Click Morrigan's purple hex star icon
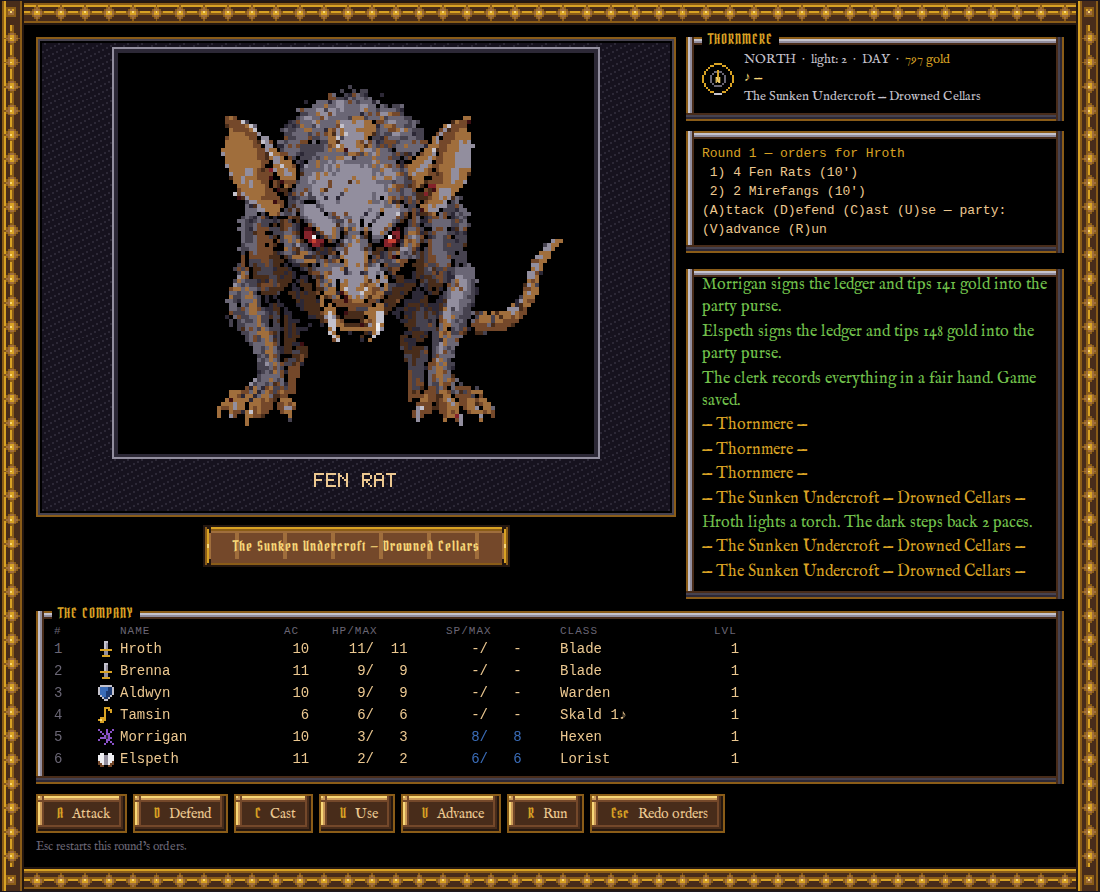The image size is (1100, 892). pos(105,736)
